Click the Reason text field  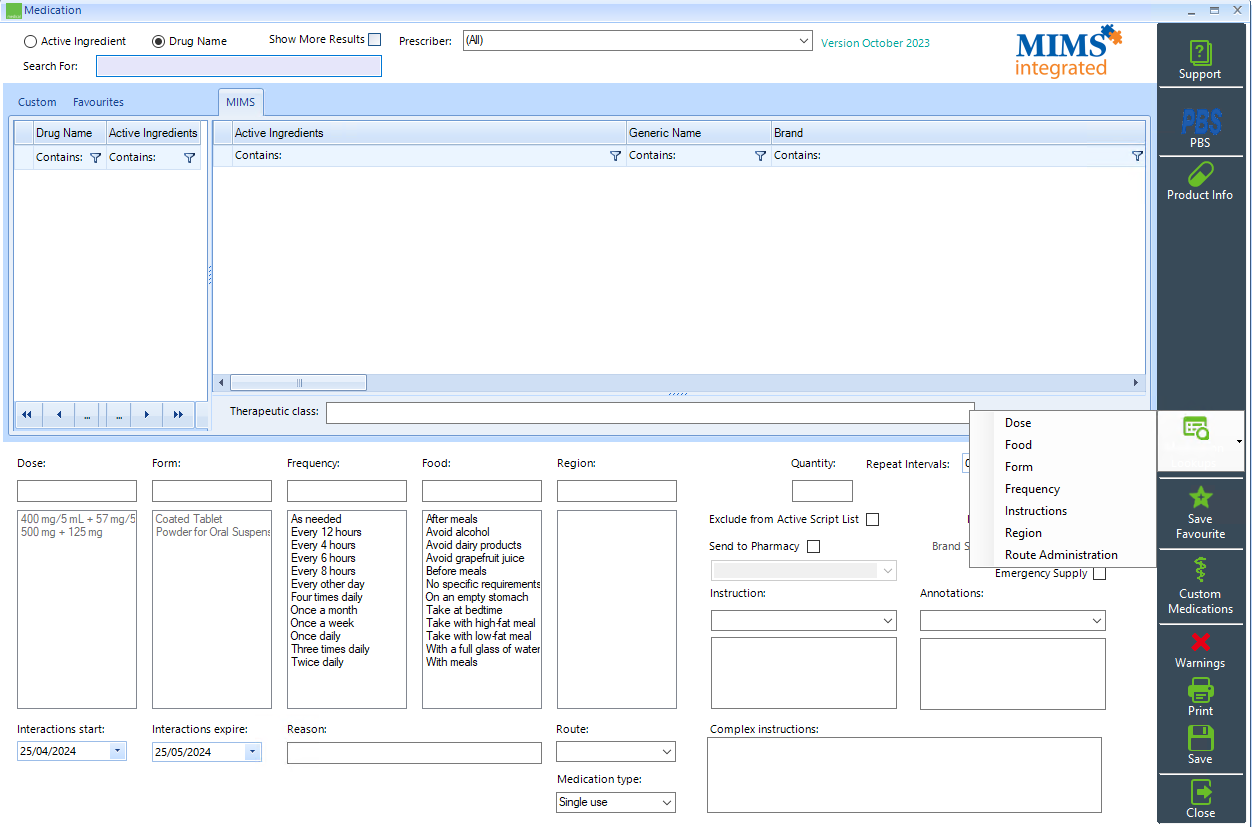pos(414,753)
